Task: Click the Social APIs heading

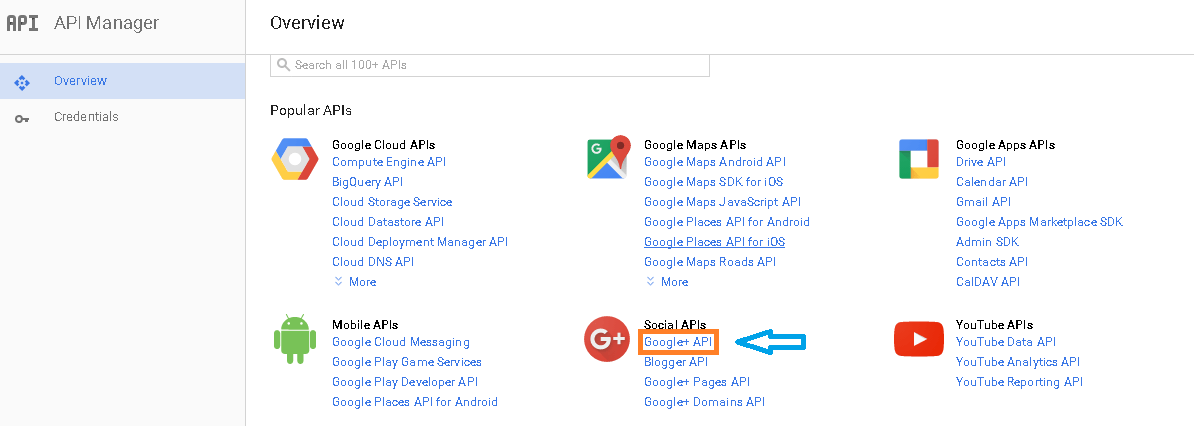Action: tap(675, 325)
